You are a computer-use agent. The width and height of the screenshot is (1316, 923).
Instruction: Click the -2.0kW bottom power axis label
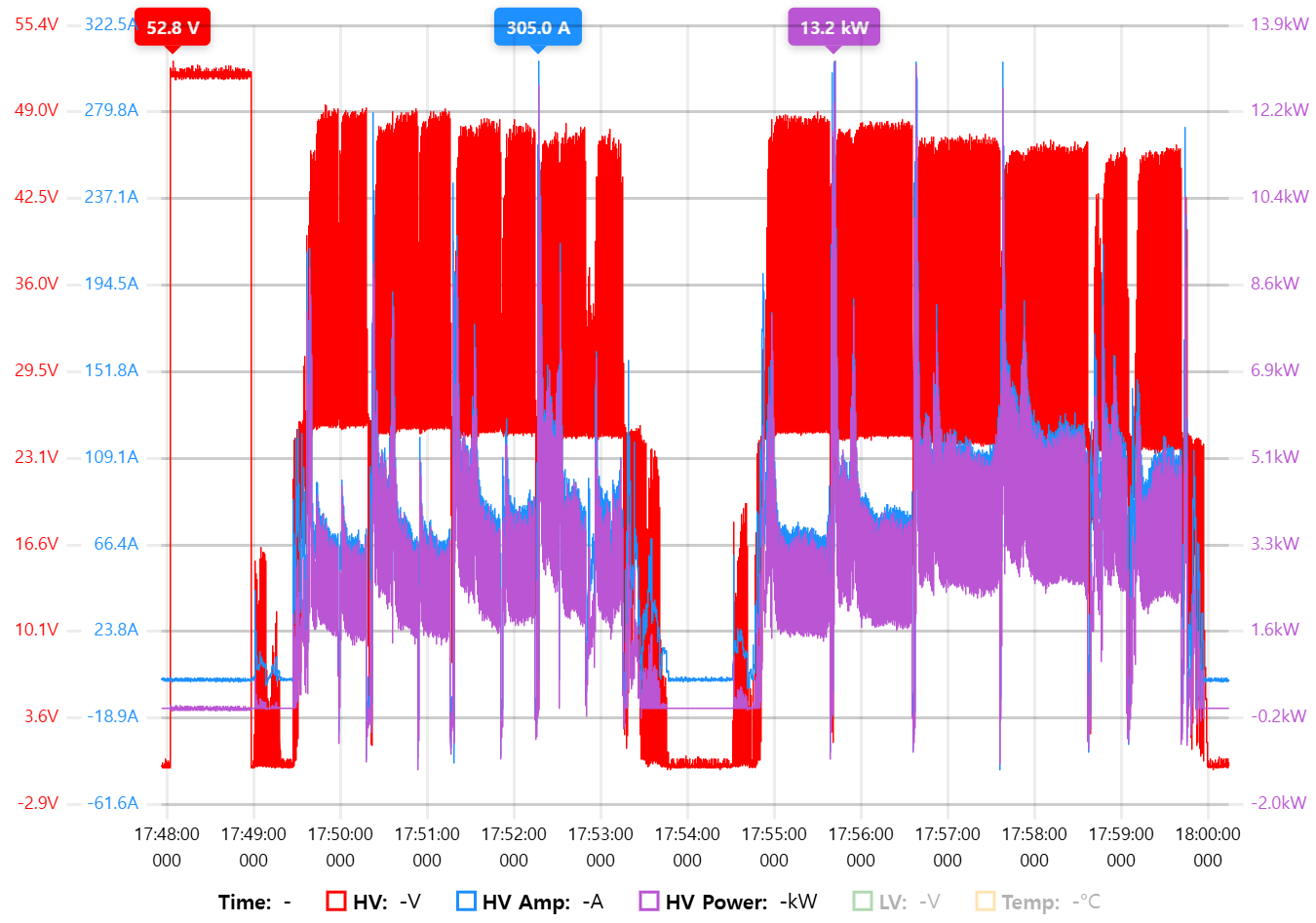click(x=1278, y=803)
